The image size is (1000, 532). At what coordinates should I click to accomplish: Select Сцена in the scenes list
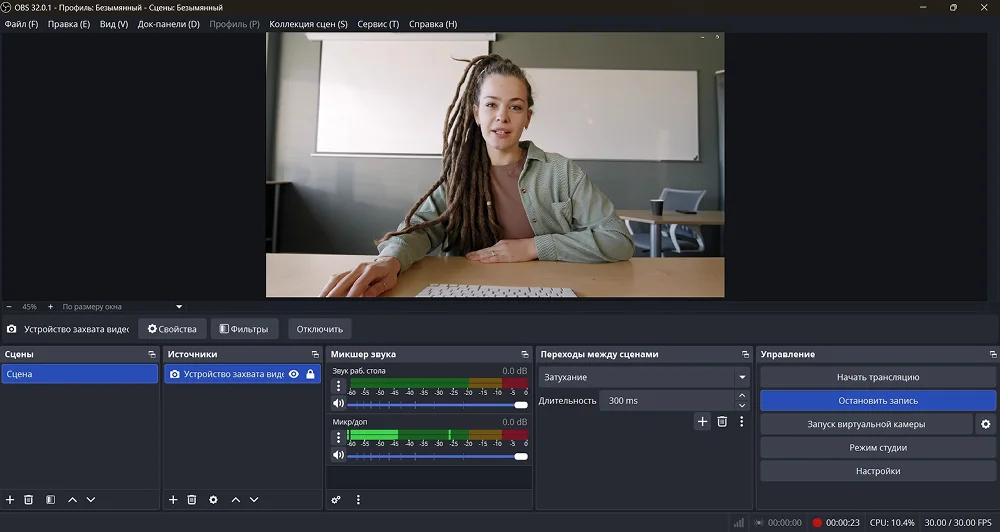point(79,374)
